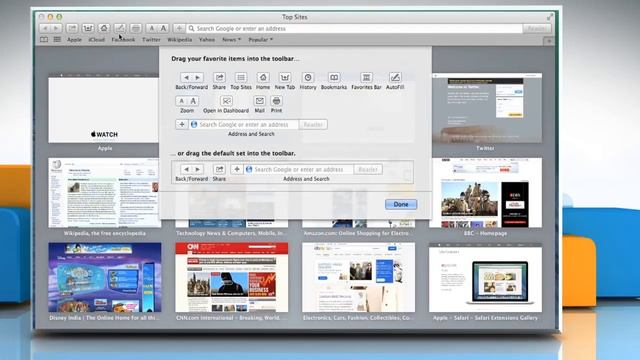Click the small A zoom-out button in toolbar
Image resolution: width=640 pixels, height=360 pixels.
pos(151,28)
